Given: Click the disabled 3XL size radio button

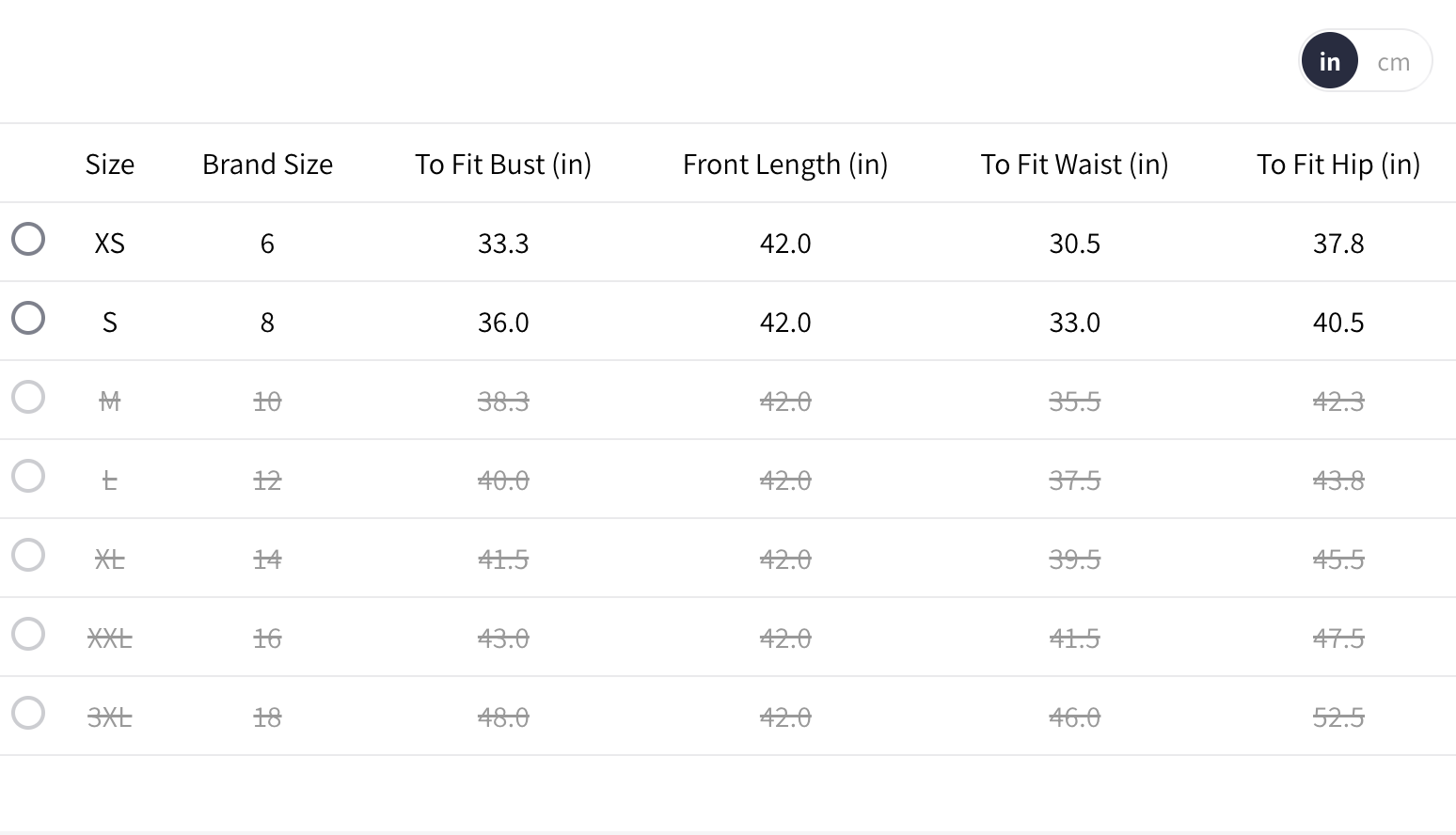Looking at the screenshot, I should click(x=28, y=713).
